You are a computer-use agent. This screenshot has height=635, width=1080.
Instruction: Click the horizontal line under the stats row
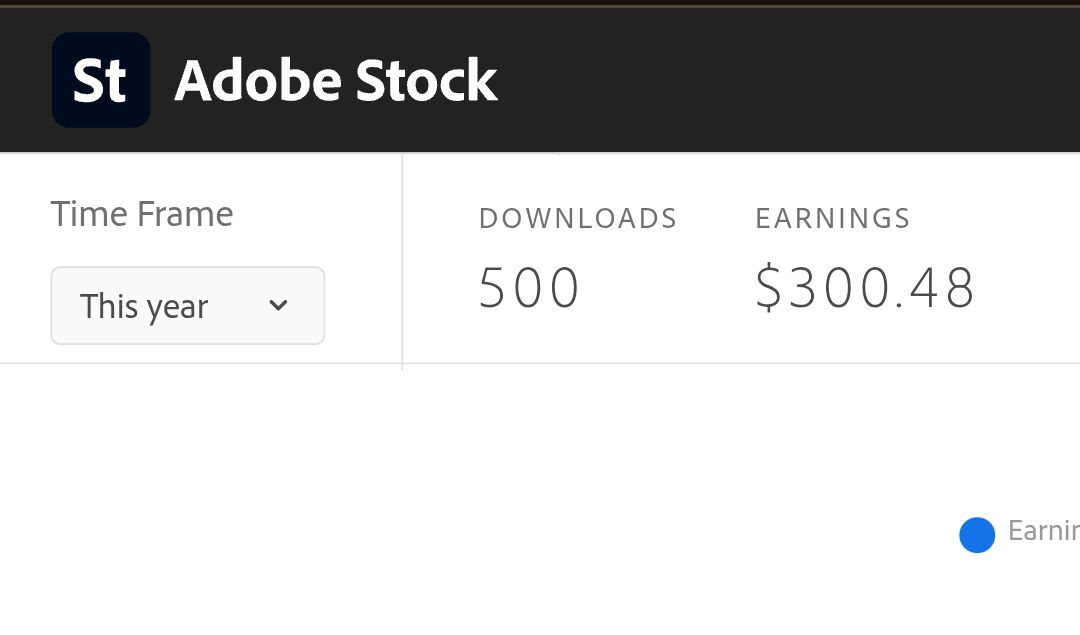(x=700, y=363)
